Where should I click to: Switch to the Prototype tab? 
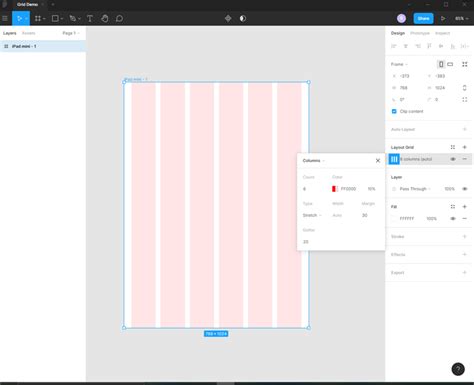(x=420, y=33)
